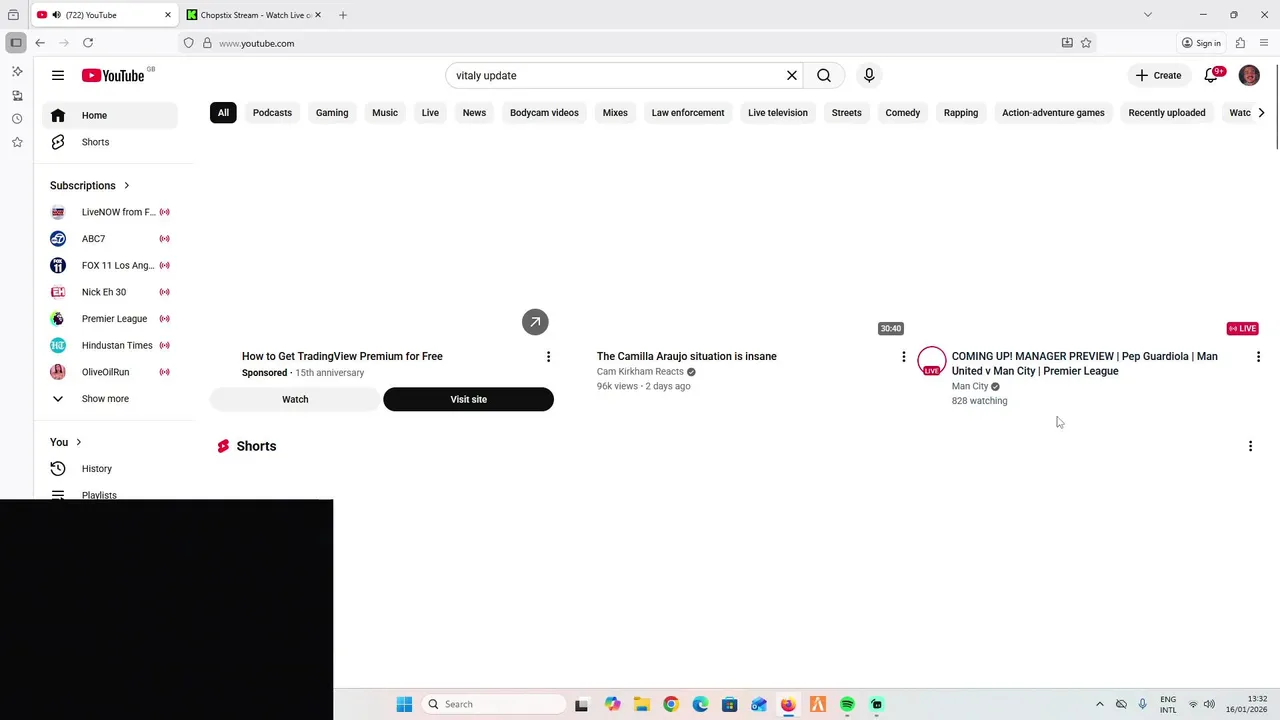Clear the search box with the X icon
Image resolution: width=1280 pixels, height=720 pixels.
(x=792, y=75)
